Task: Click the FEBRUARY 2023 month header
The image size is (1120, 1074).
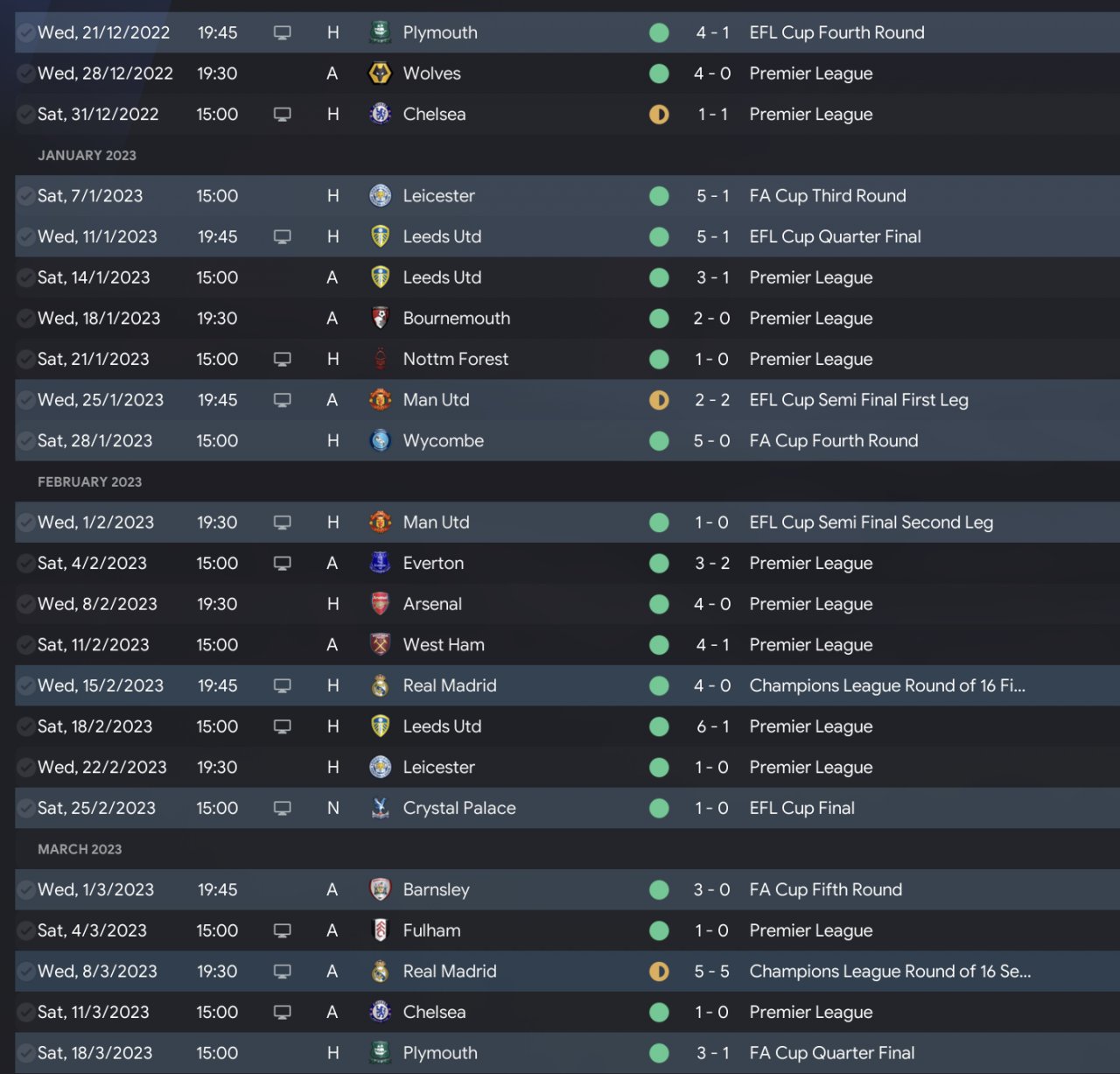Action: click(x=89, y=482)
